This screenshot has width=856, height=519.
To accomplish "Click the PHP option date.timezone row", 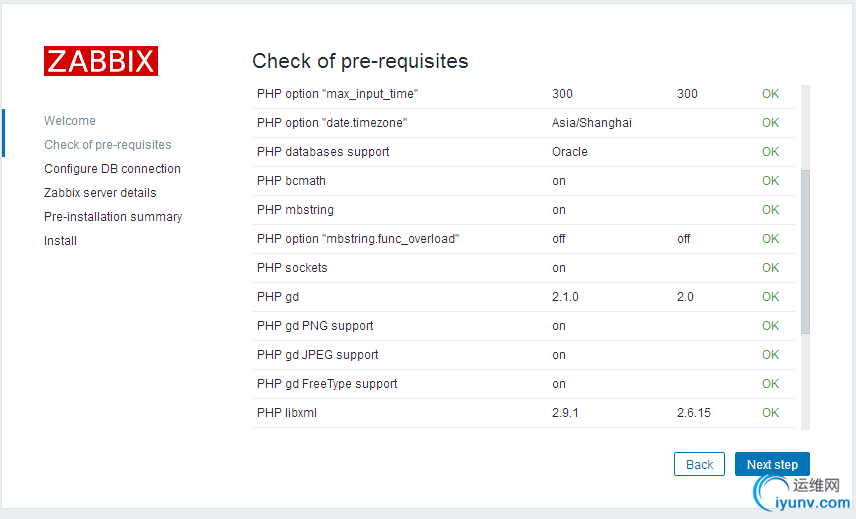I will (524, 123).
